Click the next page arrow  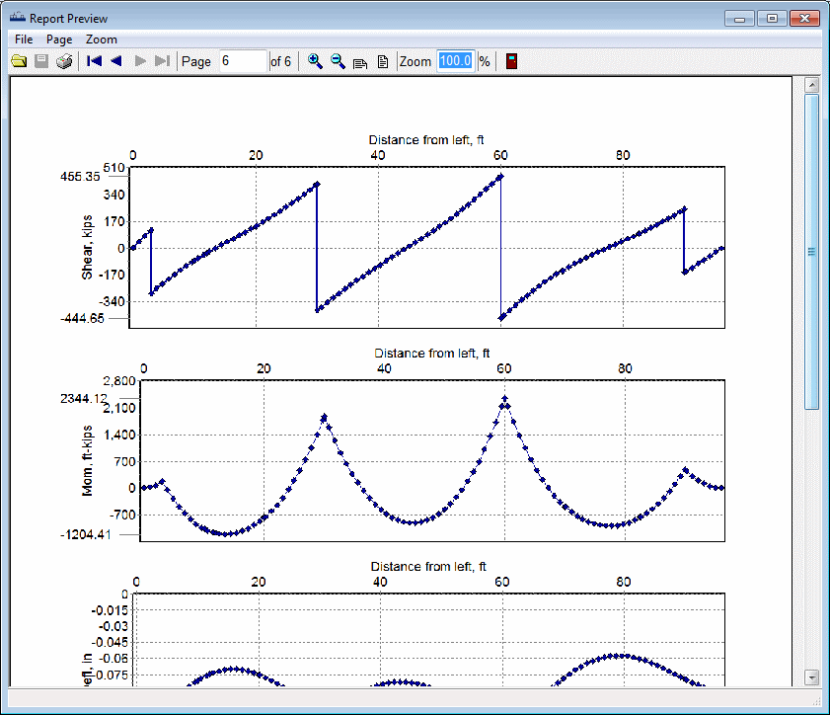[140, 61]
